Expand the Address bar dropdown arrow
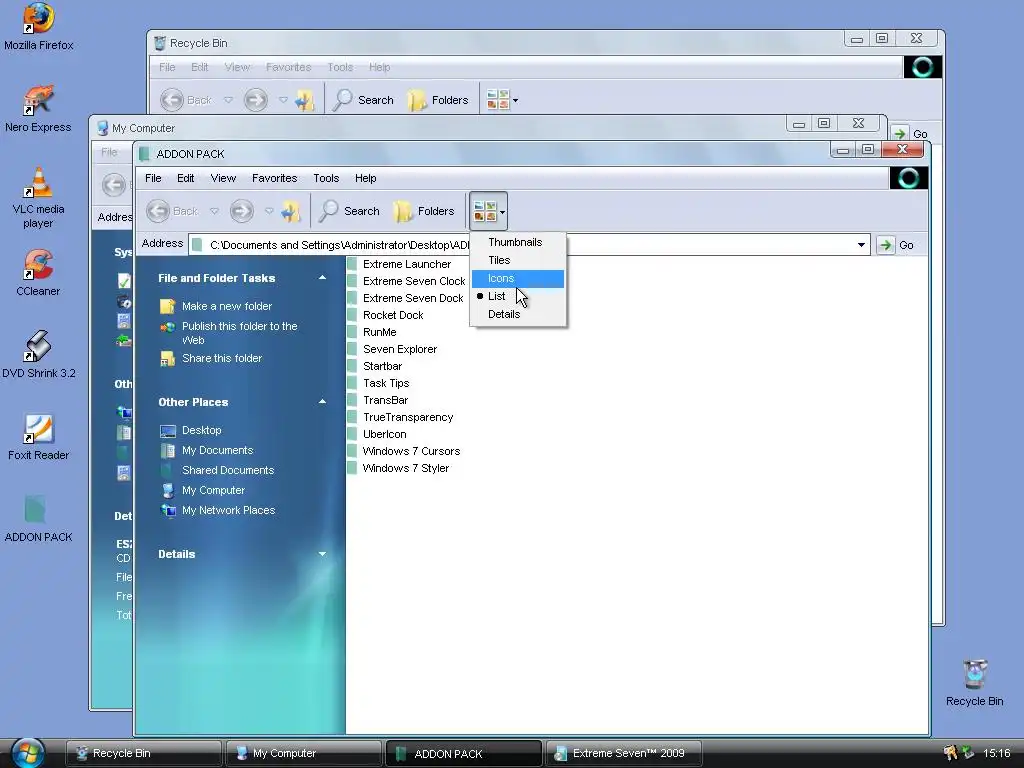Image resolution: width=1024 pixels, height=768 pixels. pos(861,245)
